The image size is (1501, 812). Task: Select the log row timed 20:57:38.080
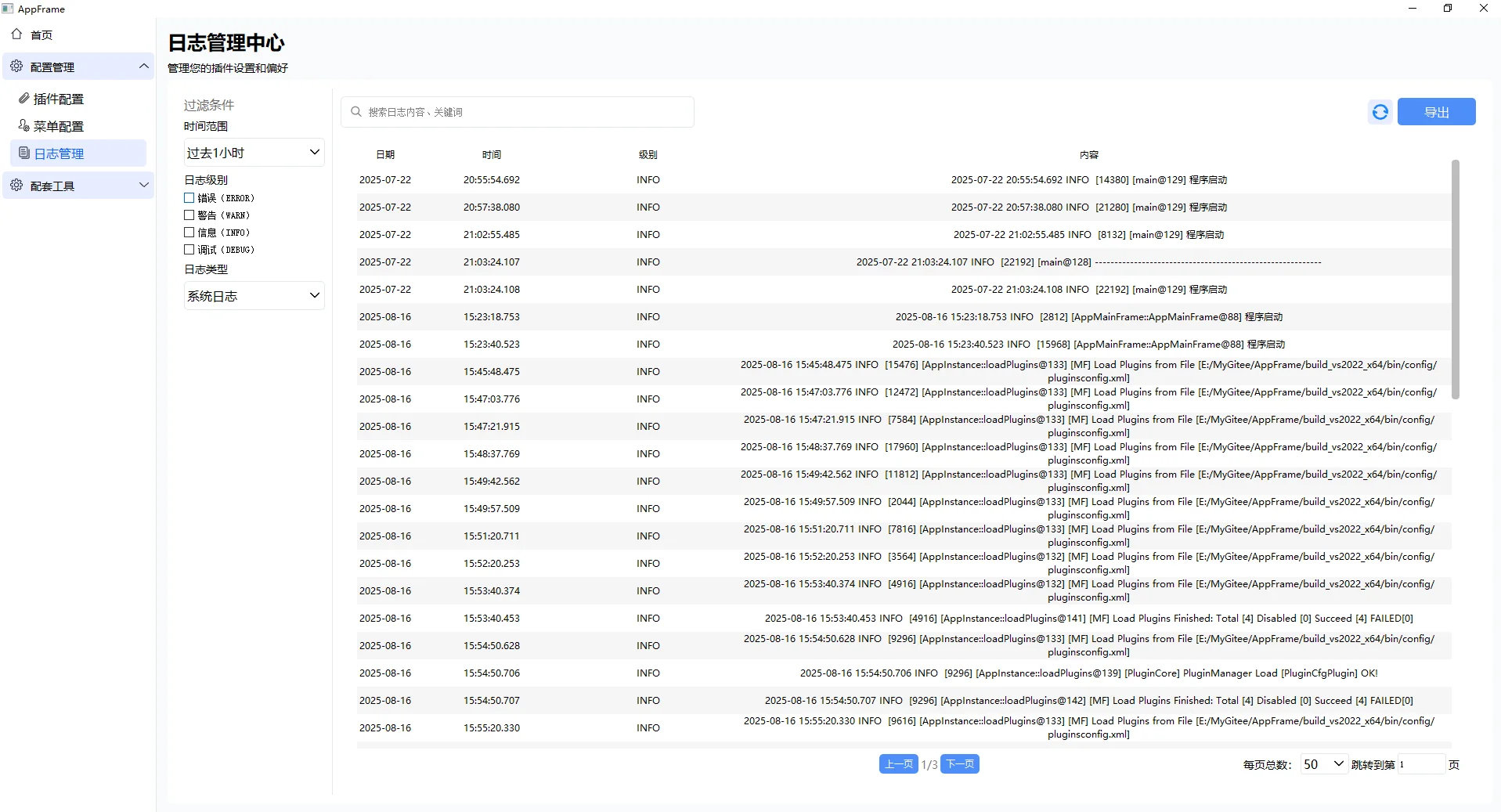coord(904,208)
